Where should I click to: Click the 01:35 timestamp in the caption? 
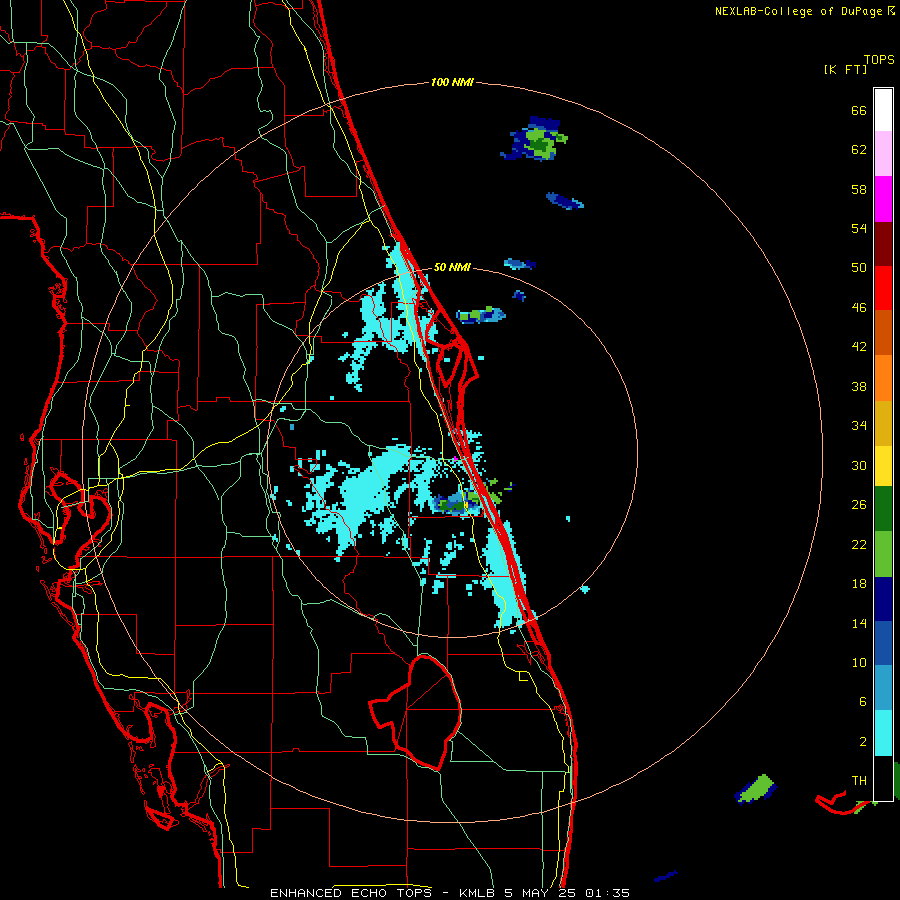coord(607,893)
